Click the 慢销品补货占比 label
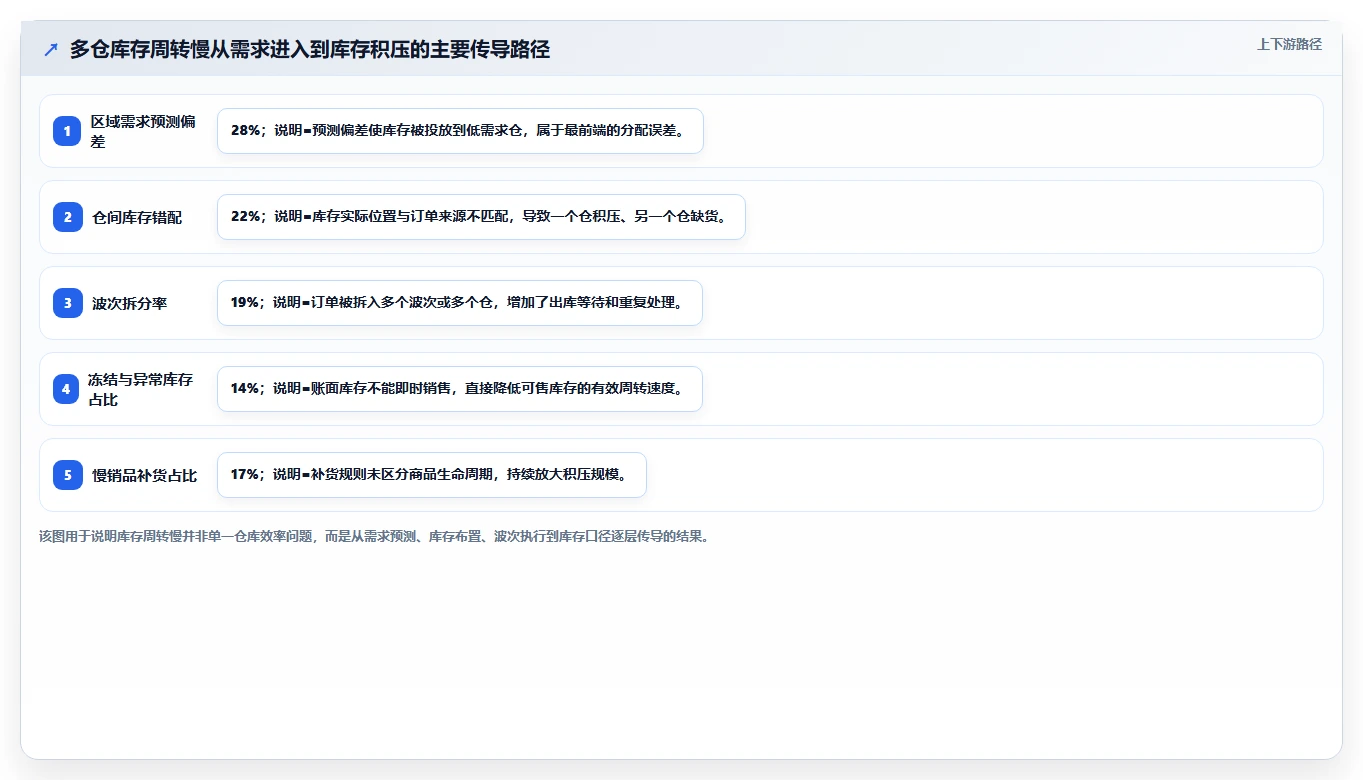This screenshot has height=780, width=1363. pyautogui.click(x=144, y=475)
